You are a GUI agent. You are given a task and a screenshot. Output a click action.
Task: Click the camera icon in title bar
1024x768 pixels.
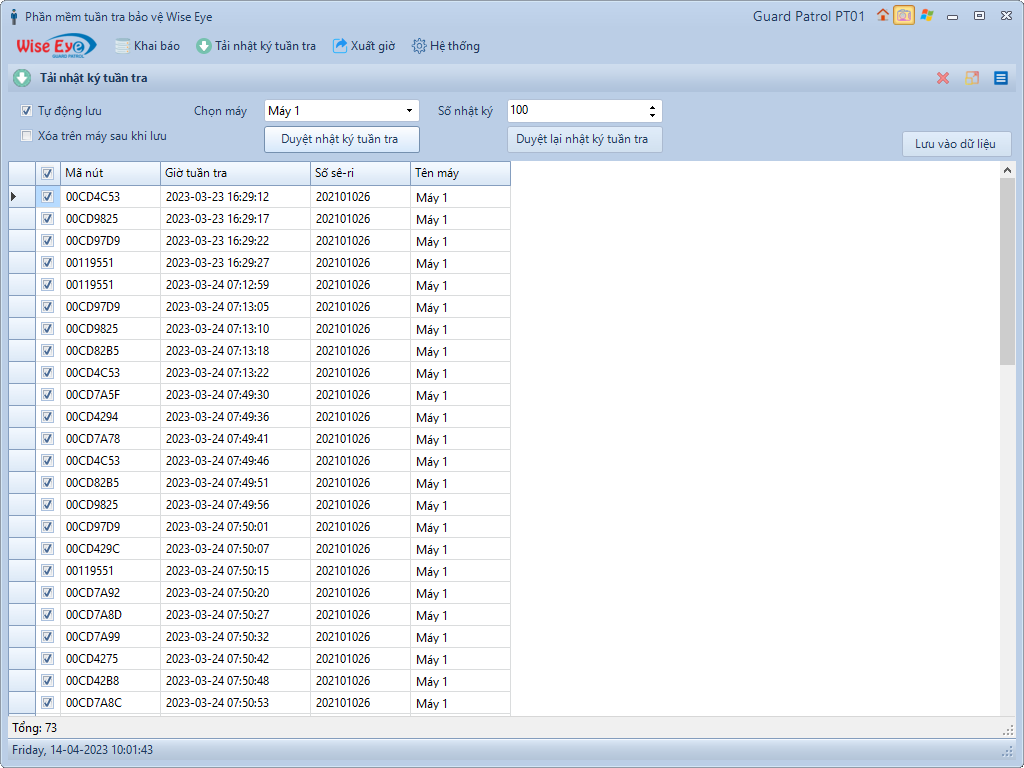(903, 15)
